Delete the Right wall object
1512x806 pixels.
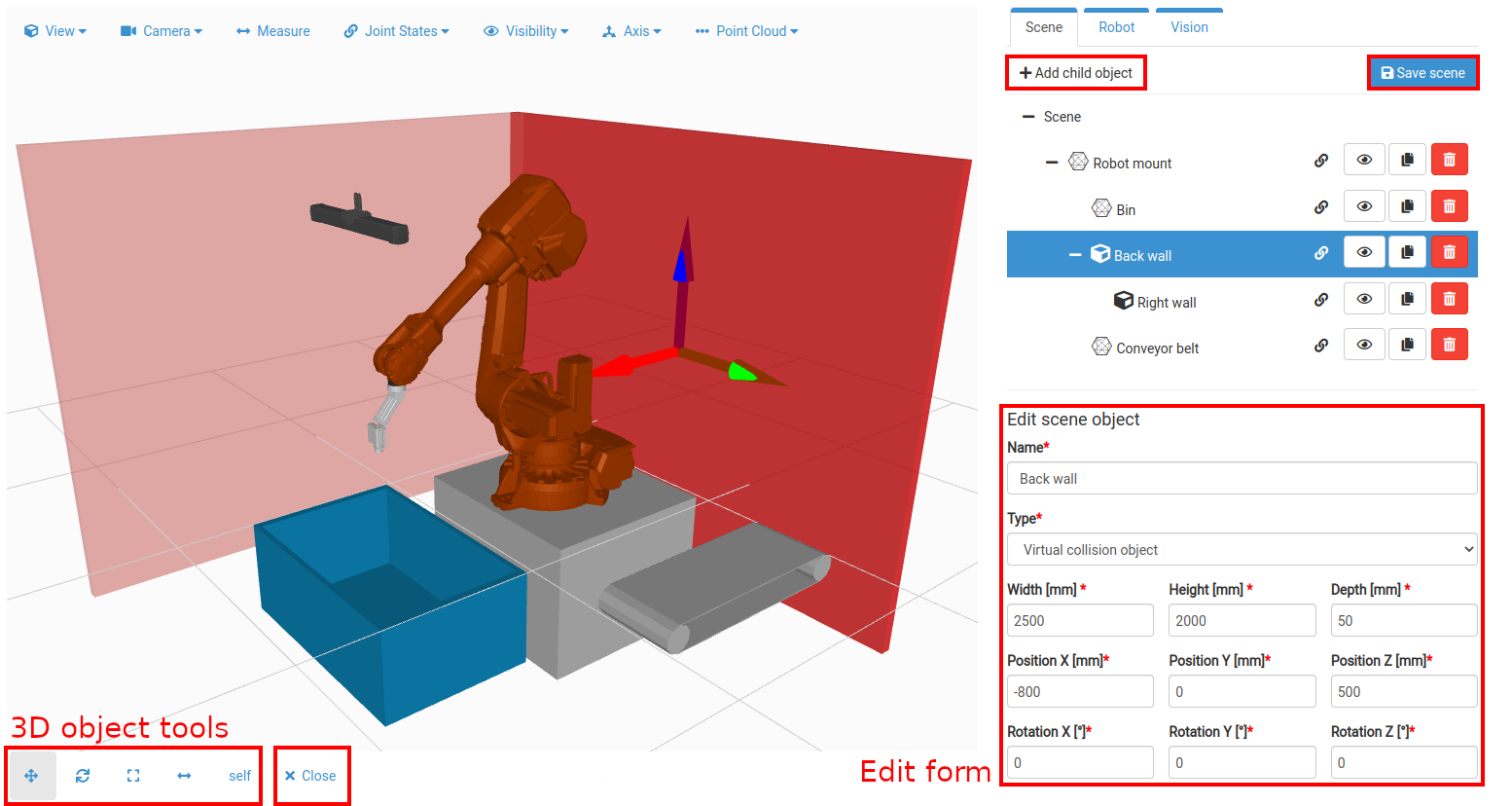(1449, 299)
